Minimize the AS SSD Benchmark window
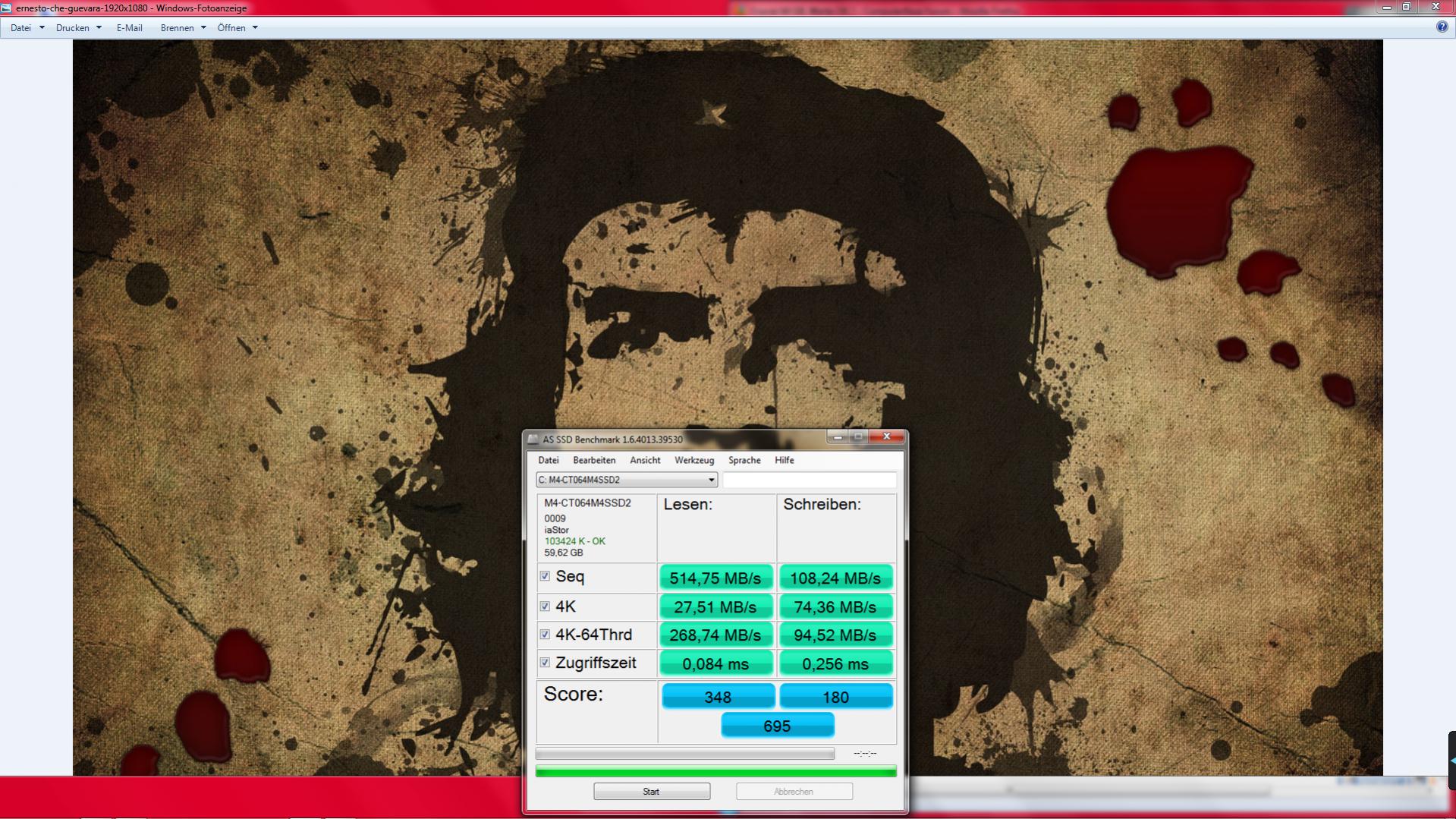This screenshot has height=819, width=1456. [838, 436]
